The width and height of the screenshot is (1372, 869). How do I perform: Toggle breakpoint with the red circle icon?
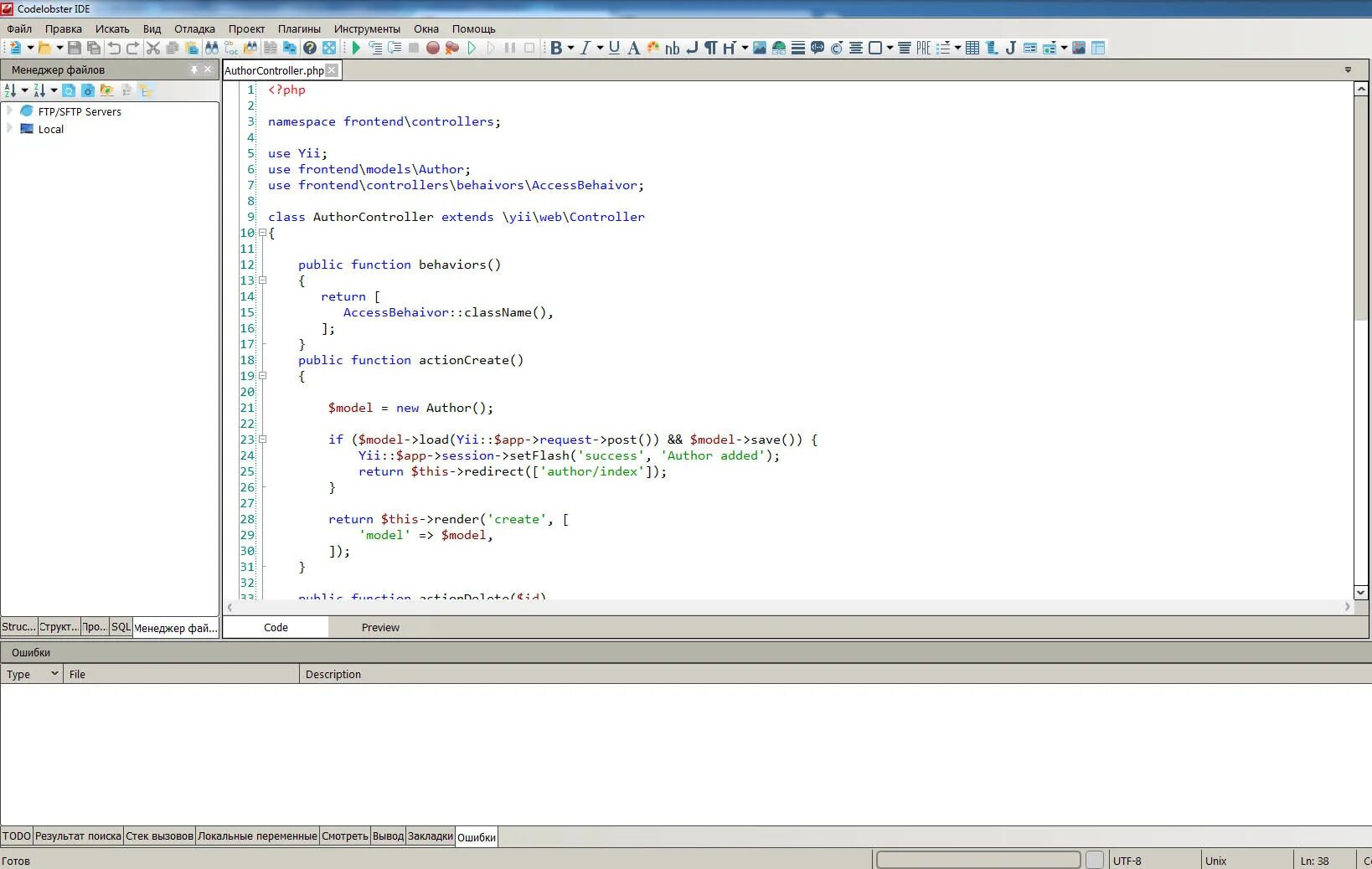coord(433,48)
